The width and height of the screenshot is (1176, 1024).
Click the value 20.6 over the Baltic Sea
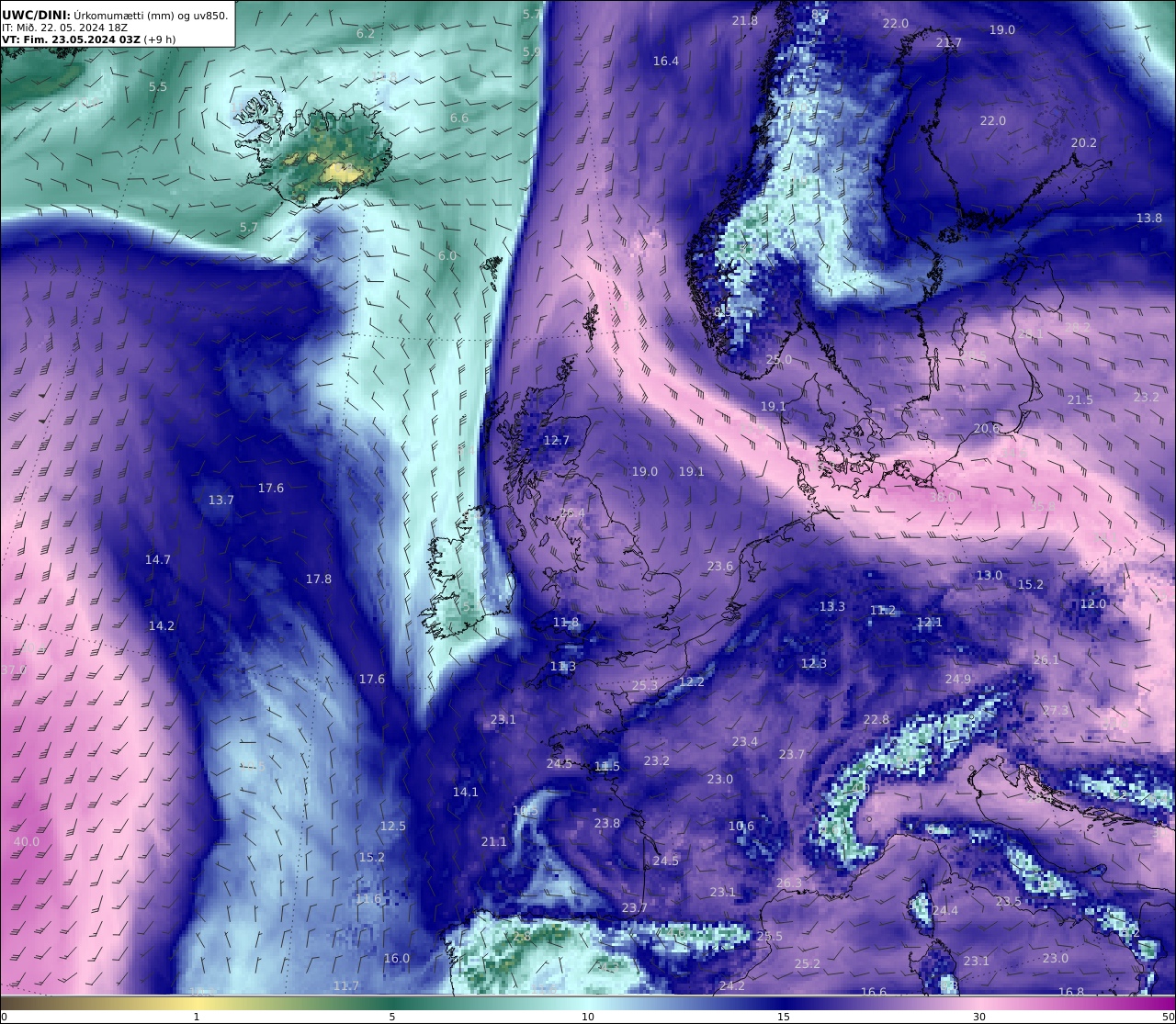point(987,428)
